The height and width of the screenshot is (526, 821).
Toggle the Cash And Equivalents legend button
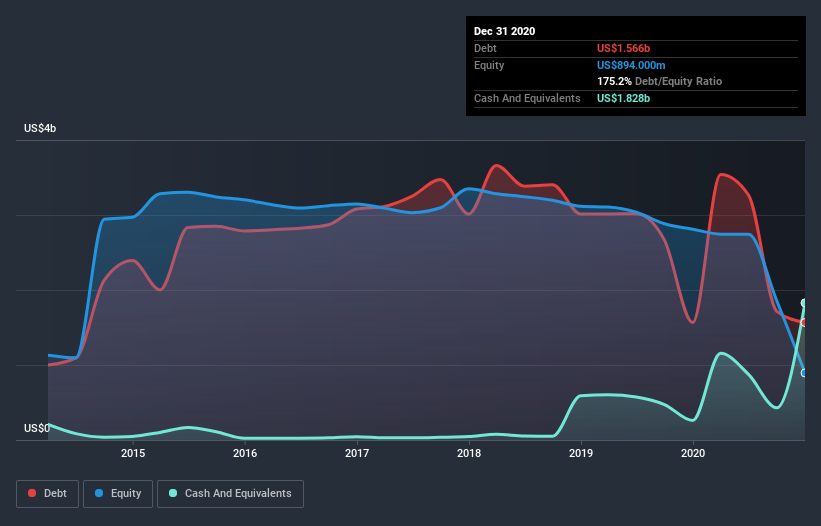coord(230,494)
